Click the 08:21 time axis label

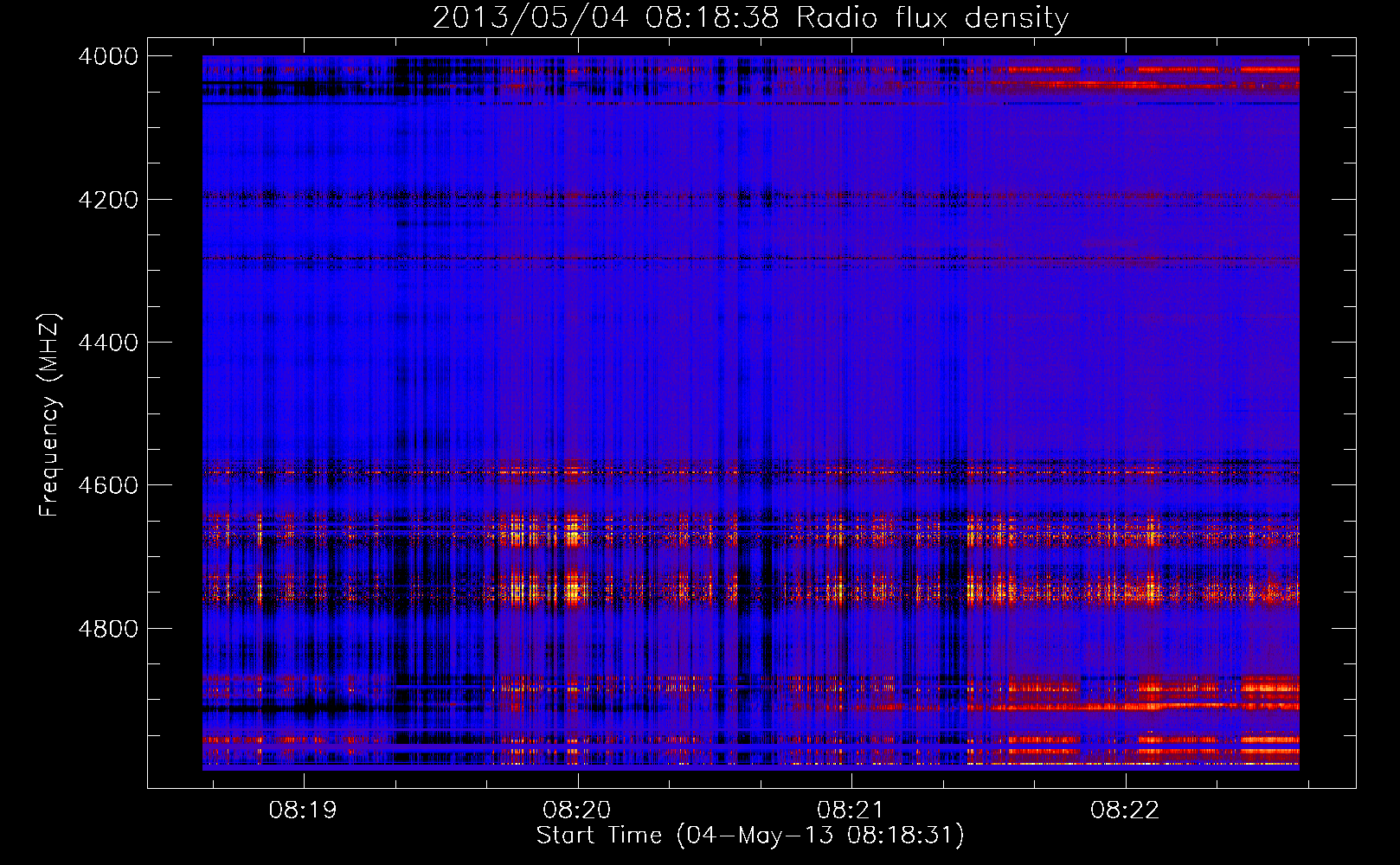(851, 811)
